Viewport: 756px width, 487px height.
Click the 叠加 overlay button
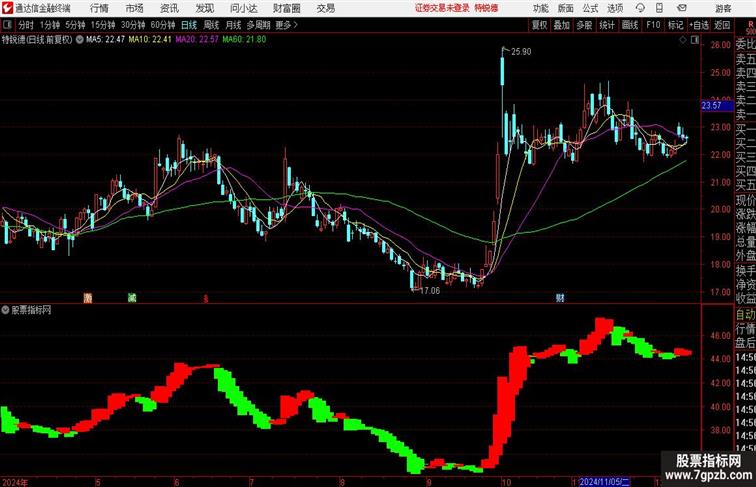tap(562, 25)
